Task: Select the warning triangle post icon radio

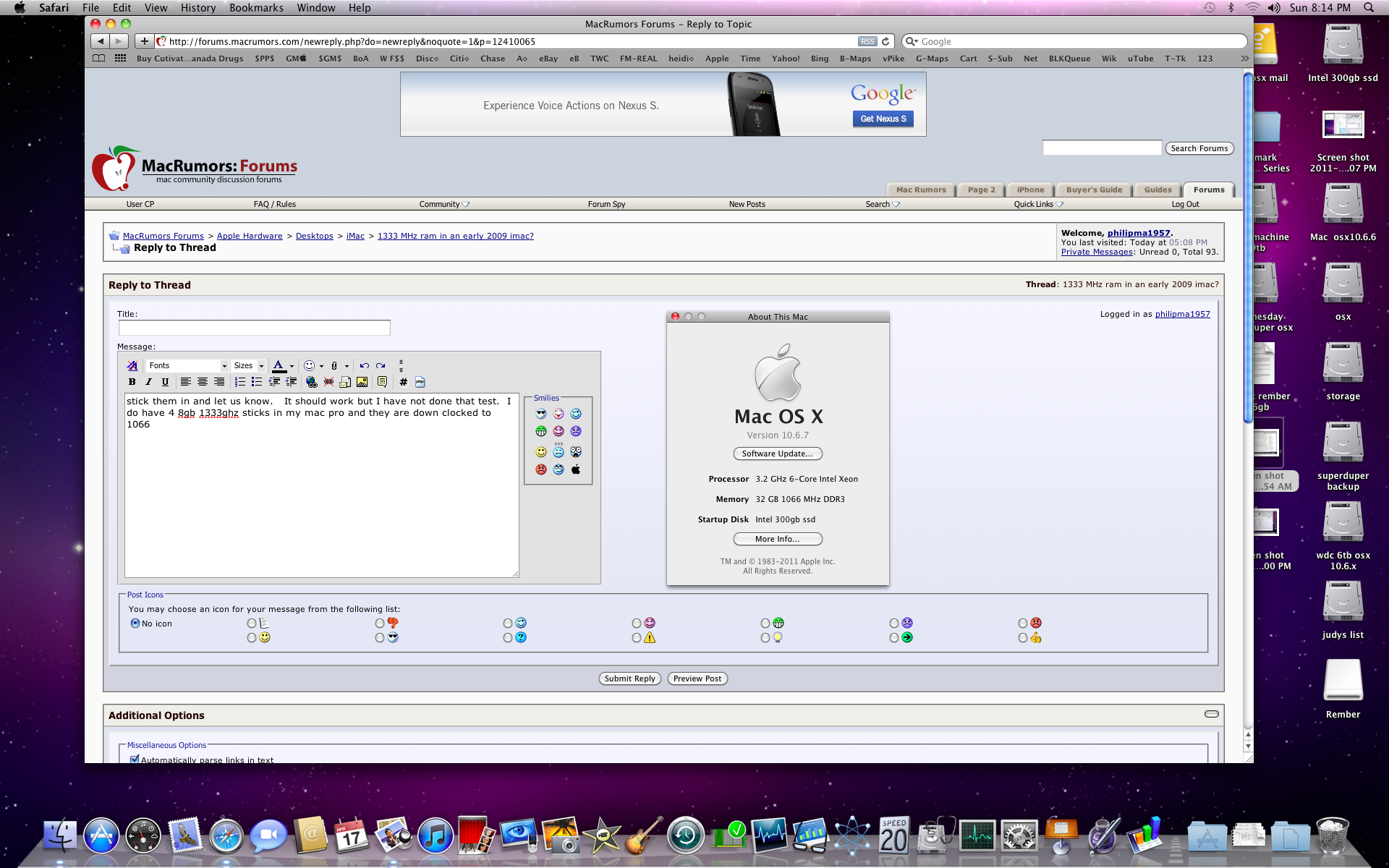Action: pos(637,638)
